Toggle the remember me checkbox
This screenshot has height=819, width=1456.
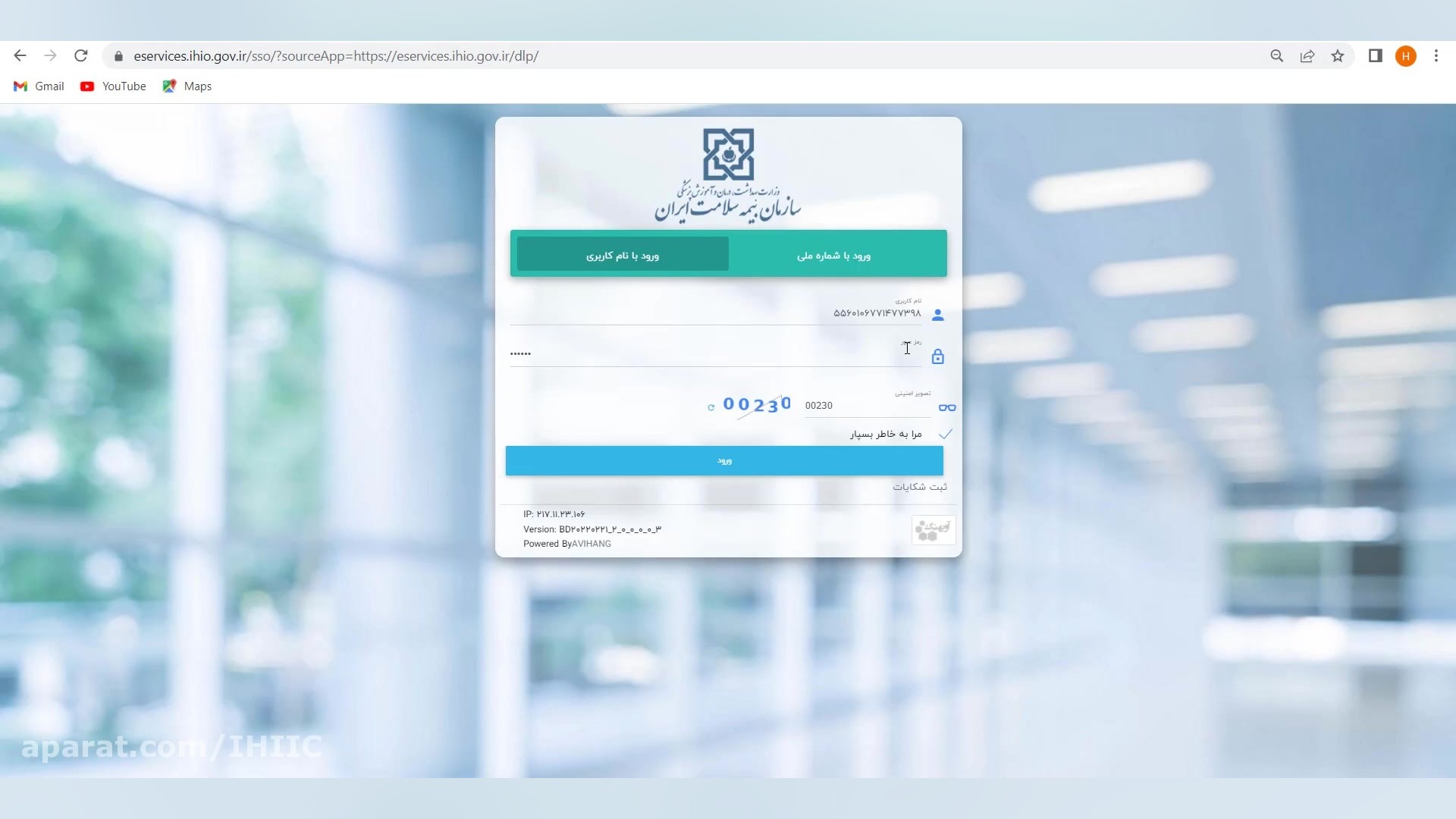tap(945, 435)
